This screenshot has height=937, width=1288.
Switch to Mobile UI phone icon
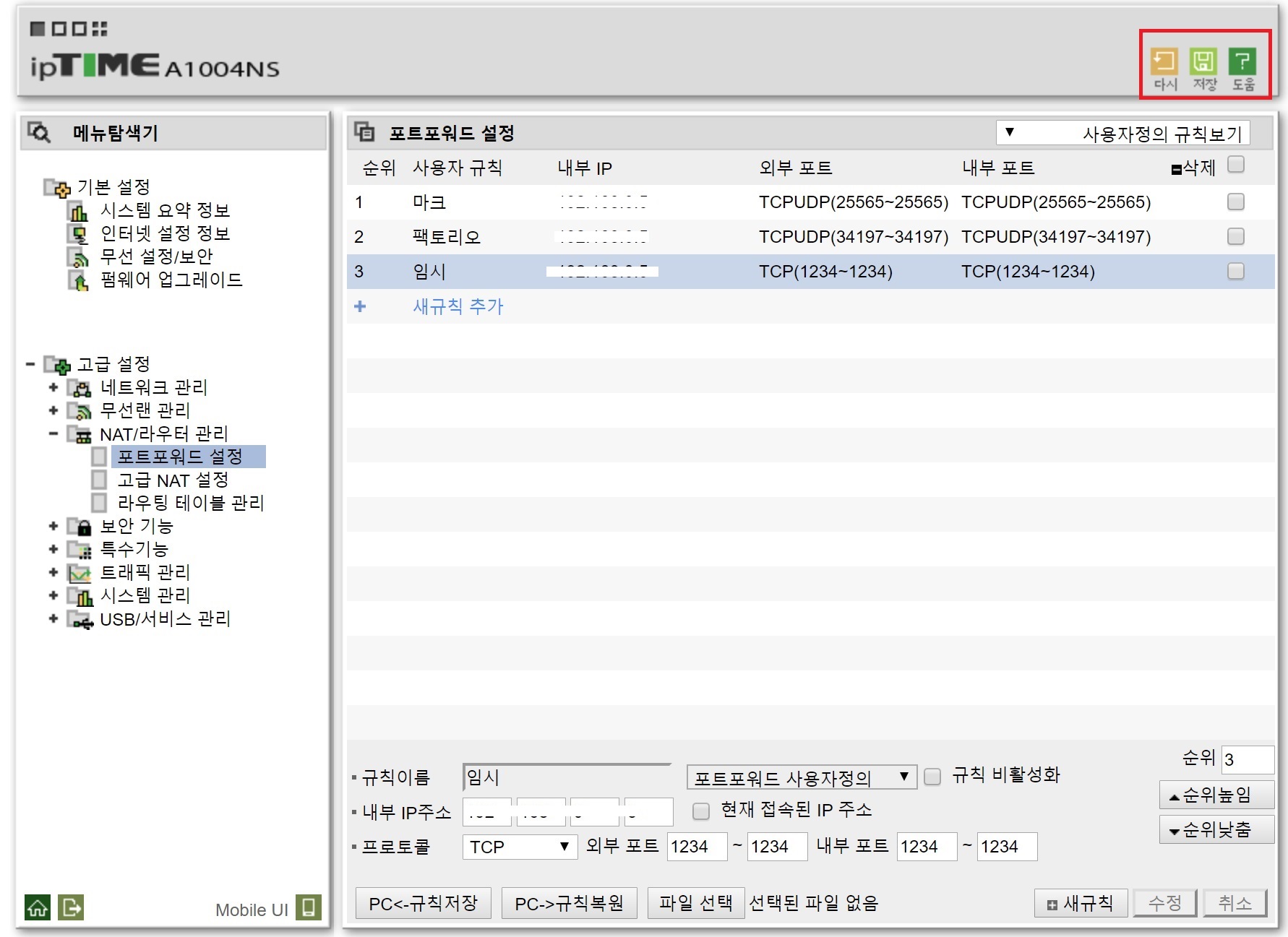pos(309,907)
